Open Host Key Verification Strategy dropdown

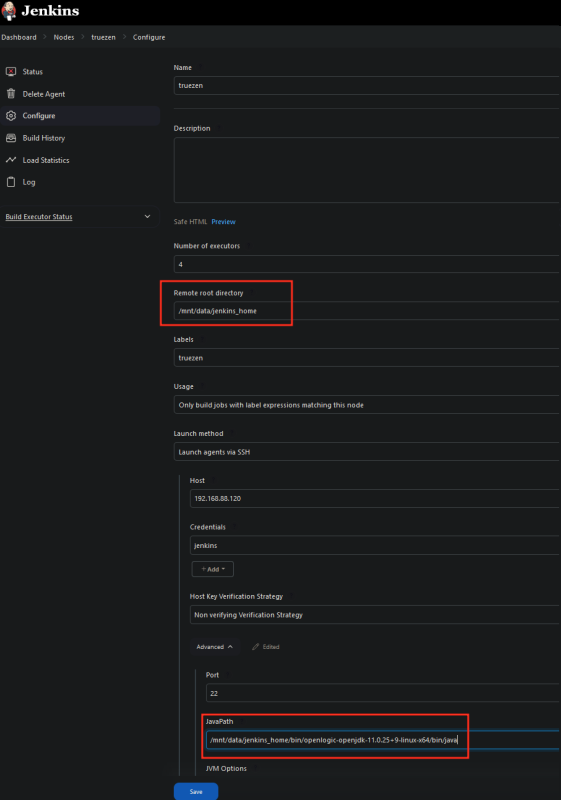pos(375,615)
